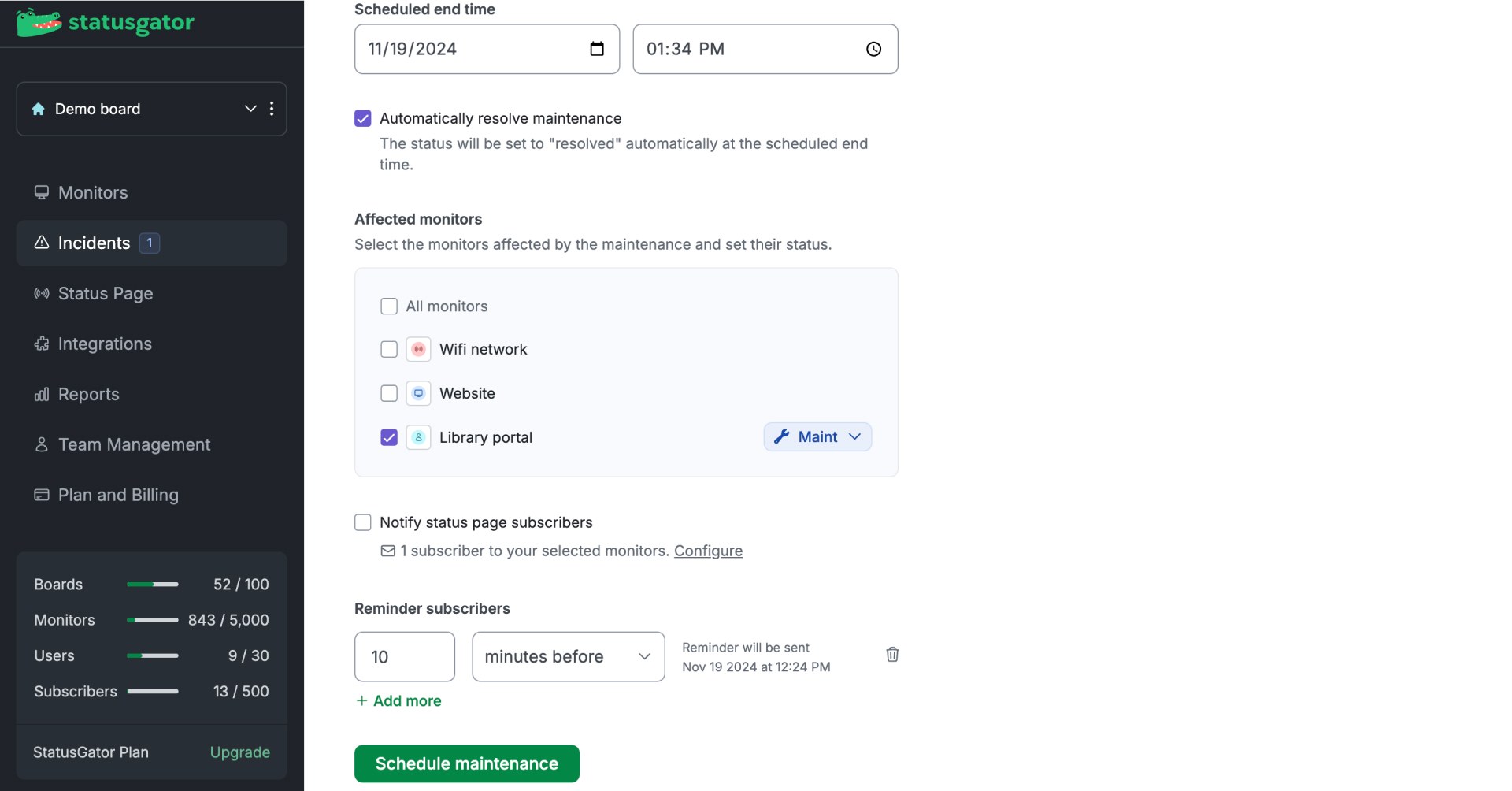Go to Status Page section
The width and height of the screenshot is (1512, 791).
click(151, 293)
